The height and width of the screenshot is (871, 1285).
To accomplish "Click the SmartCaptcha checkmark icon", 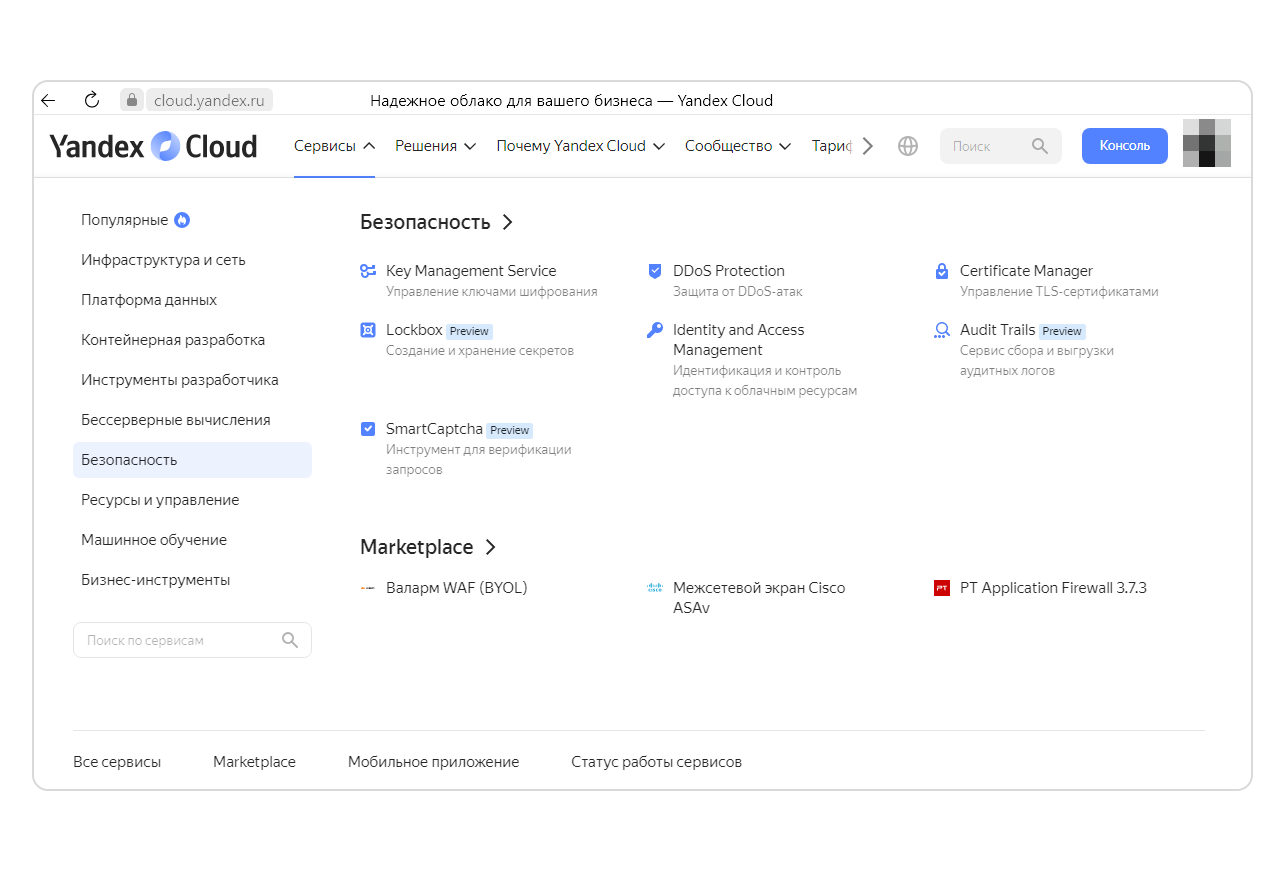I will 368,429.
